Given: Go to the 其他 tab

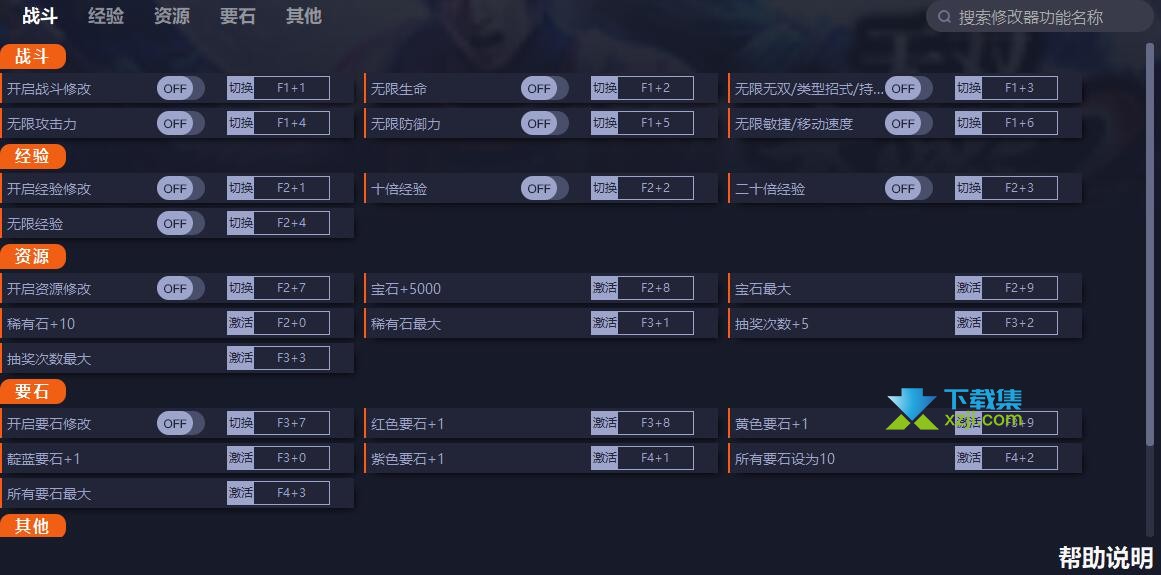Looking at the screenshot, I should tap(304, 16).
